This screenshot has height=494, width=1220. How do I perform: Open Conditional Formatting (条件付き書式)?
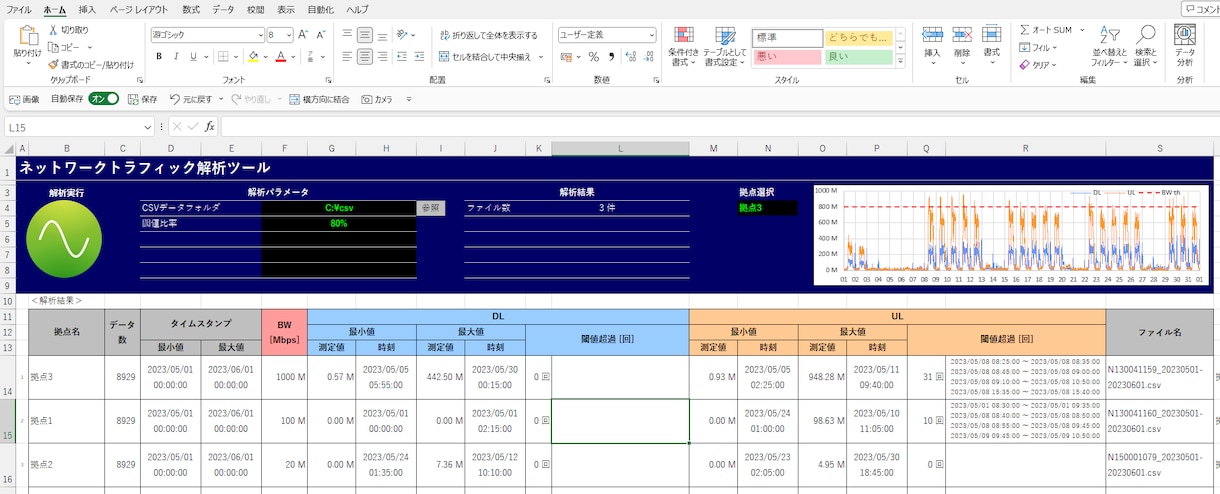pyautogui.click(x=683, y=47)
